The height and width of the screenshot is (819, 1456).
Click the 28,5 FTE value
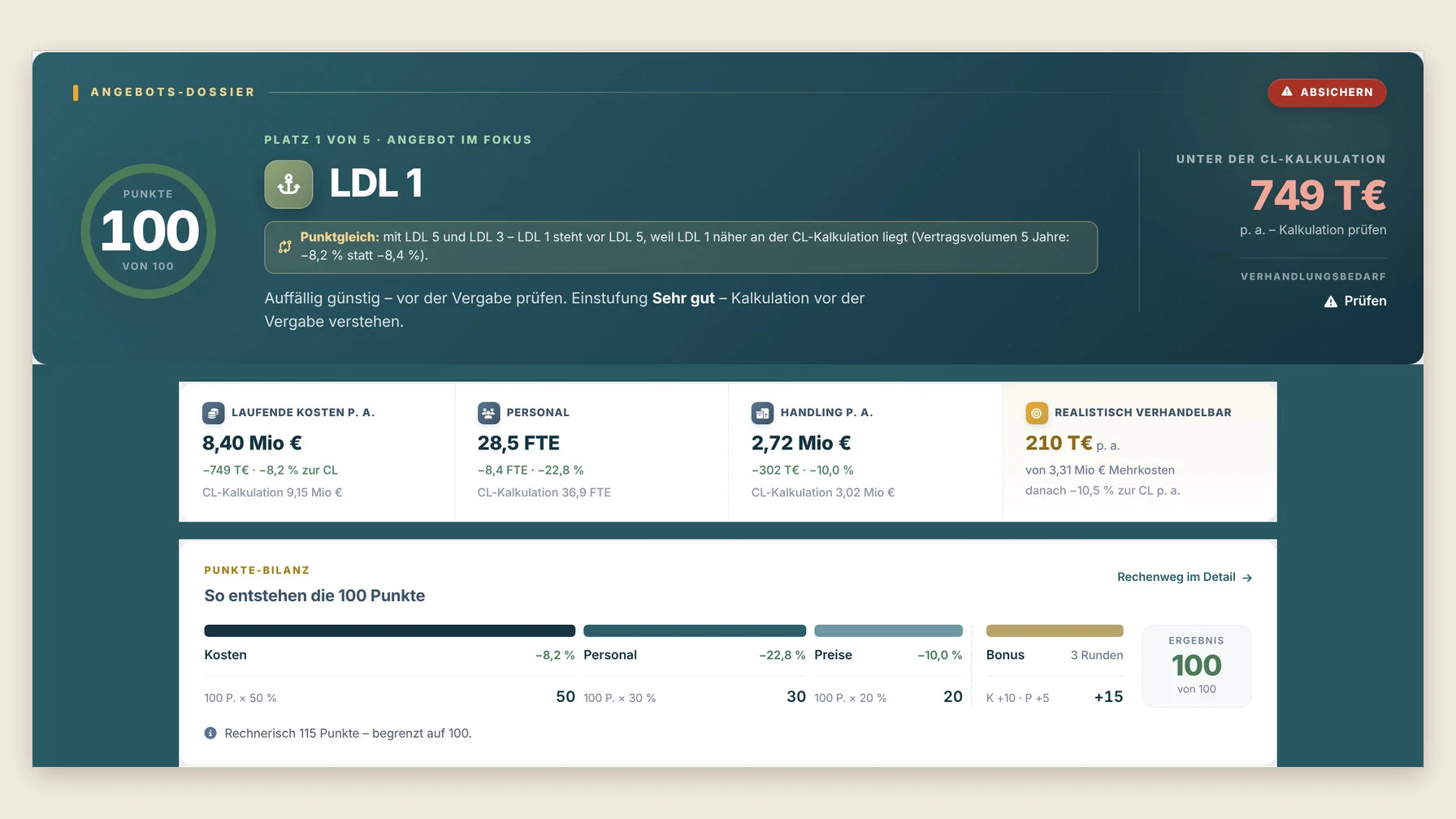pos(518,443)
